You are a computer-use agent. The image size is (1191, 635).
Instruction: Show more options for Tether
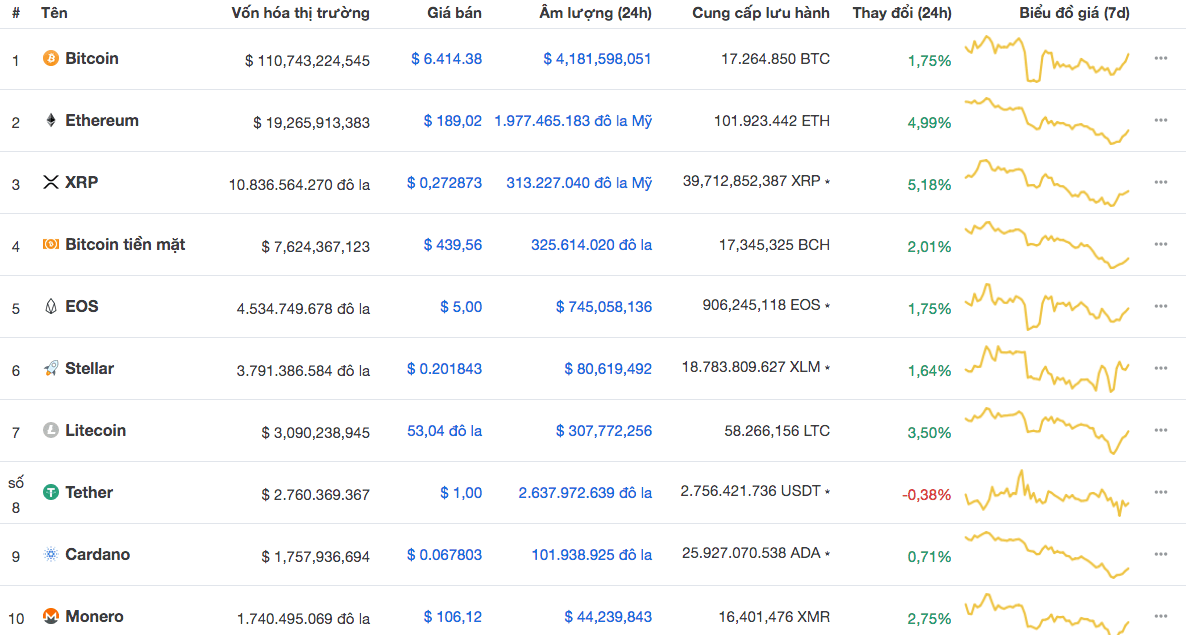1161,492
